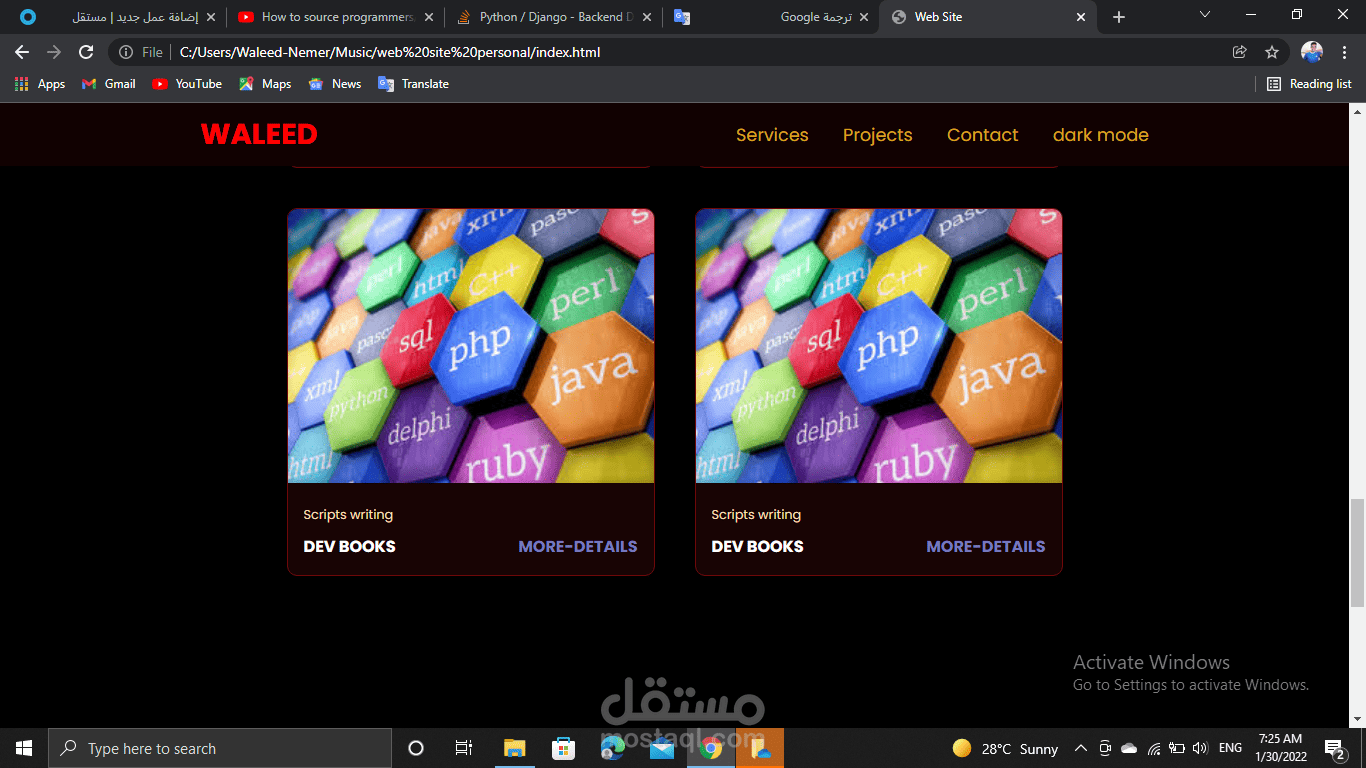Open the Windows Start menu
Screen dimensions: 1366x768
point(24,748)
